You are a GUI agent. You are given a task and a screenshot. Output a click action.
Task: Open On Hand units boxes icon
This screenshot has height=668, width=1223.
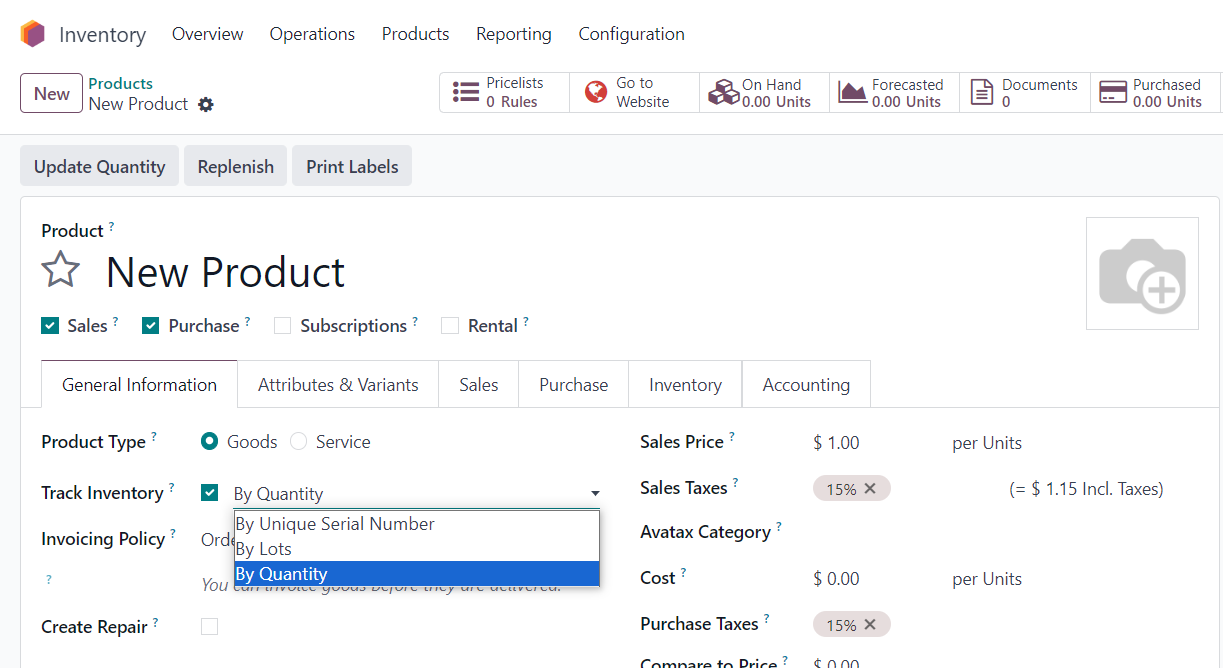click(723, 93)
